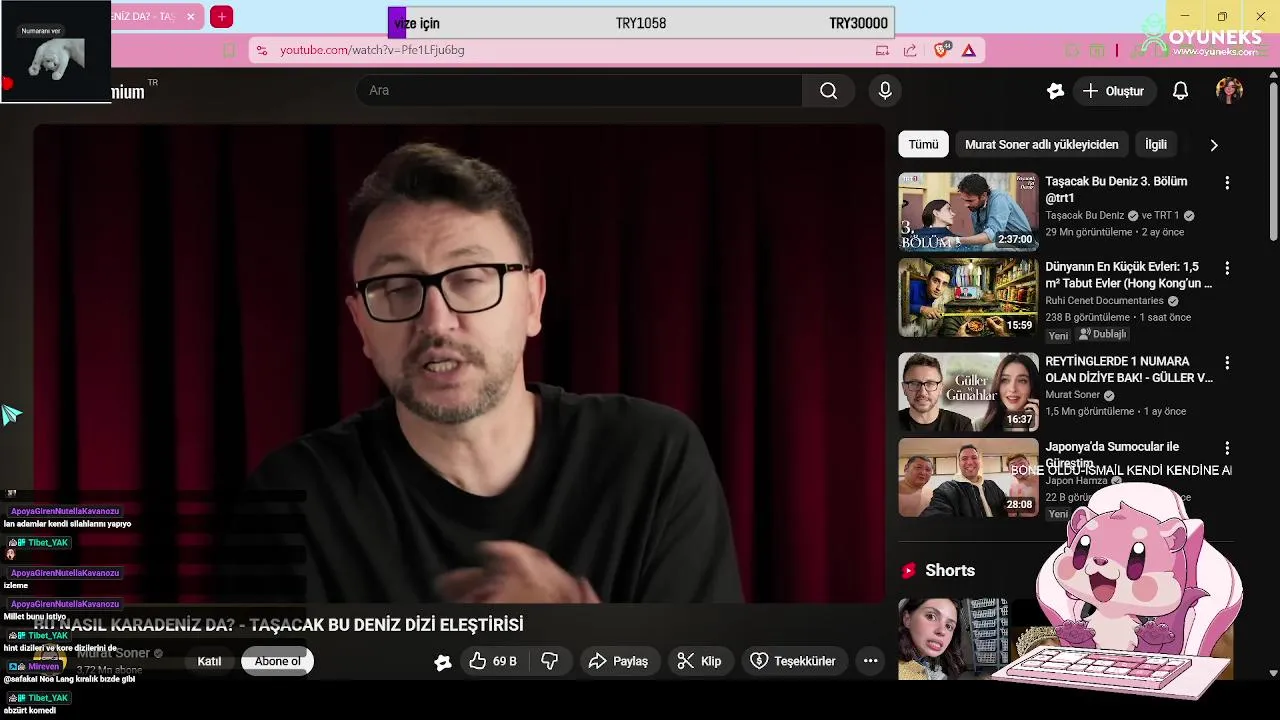The image size is (1280, 720).
Task: Click title REYTİNGLERDE 1 NUMARA OLAN DİZİYE BAK!
Action: pos(1128,369)
